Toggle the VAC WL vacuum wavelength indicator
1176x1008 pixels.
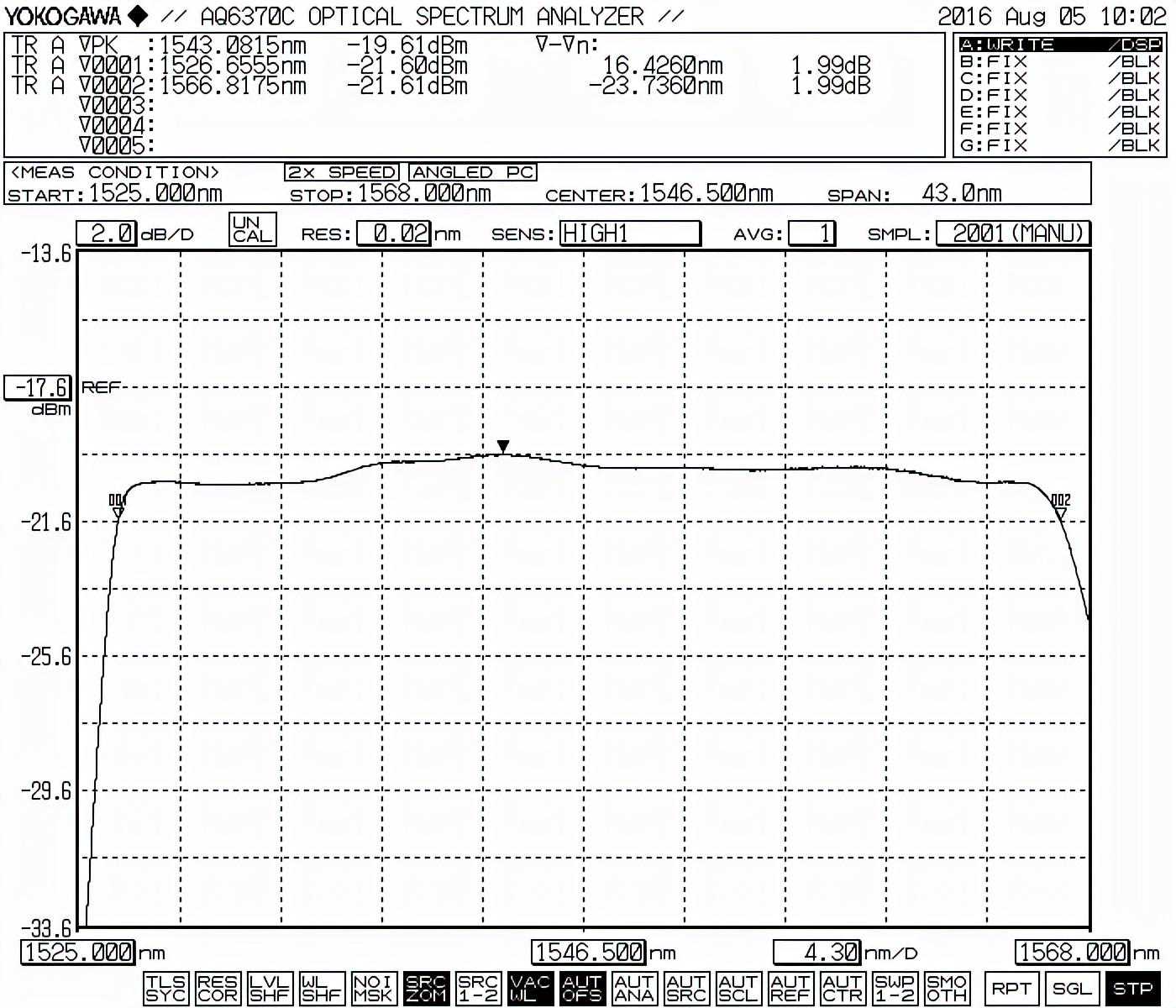click(530, 989)
